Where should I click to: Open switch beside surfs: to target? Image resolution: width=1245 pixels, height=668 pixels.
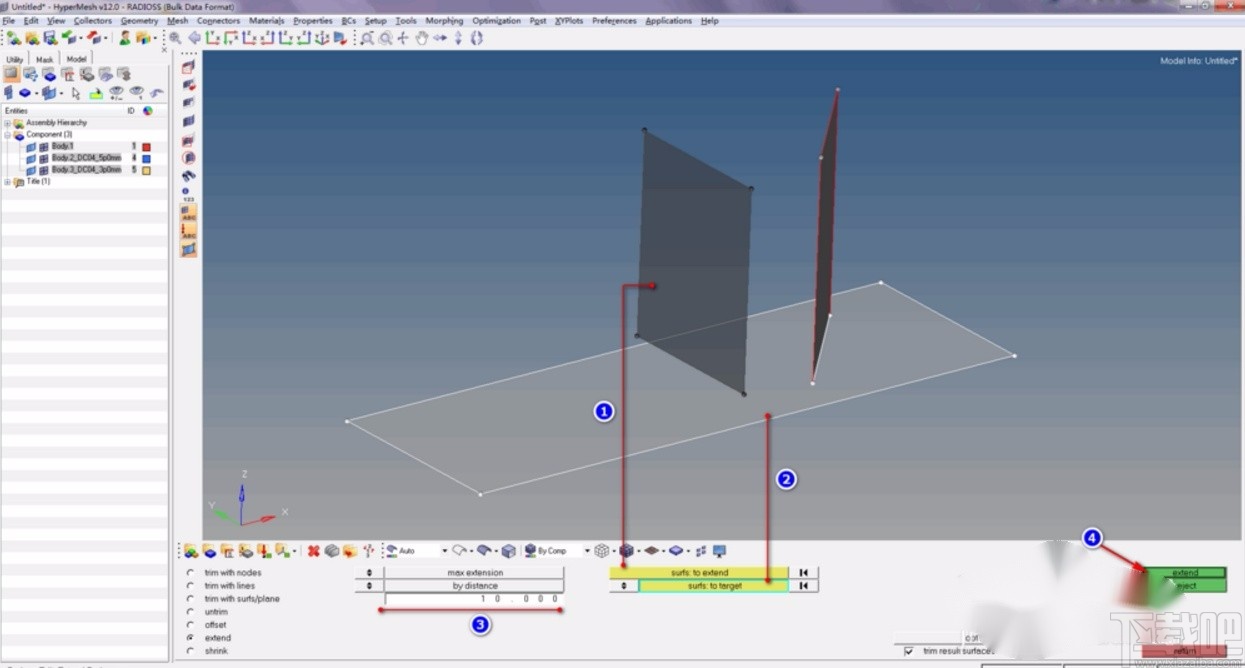(623, 586)
